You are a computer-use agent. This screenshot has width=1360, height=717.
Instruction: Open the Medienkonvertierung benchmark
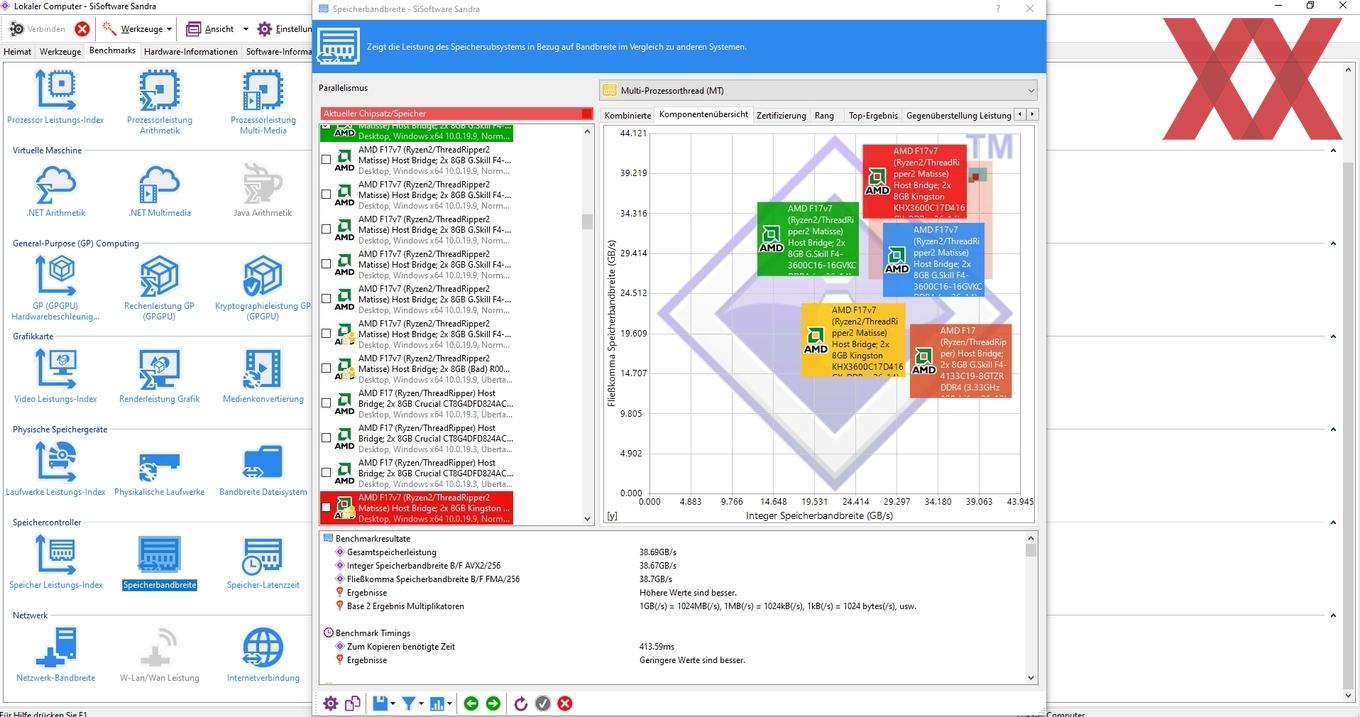(x=263, y=376)
